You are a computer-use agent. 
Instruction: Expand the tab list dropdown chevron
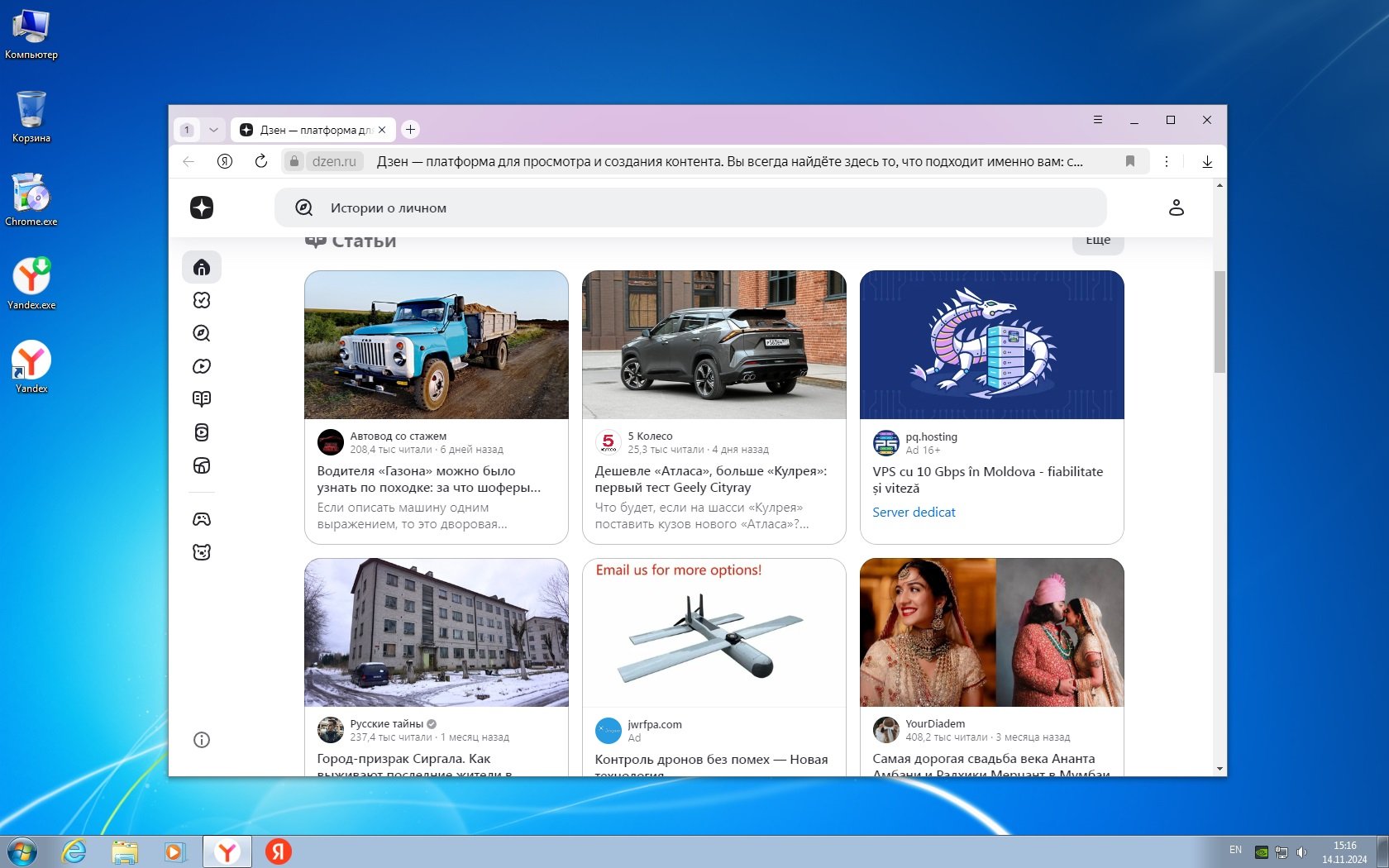(x=213, y=130)
